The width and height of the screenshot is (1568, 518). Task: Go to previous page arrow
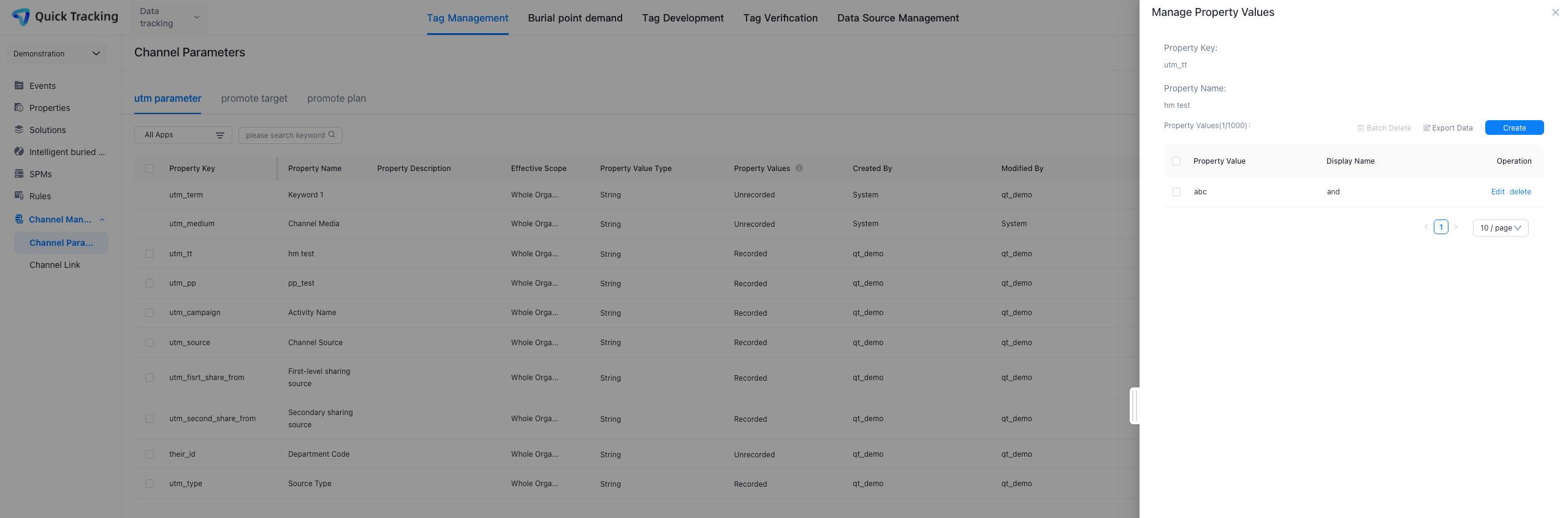click(x=1426, y=227)
